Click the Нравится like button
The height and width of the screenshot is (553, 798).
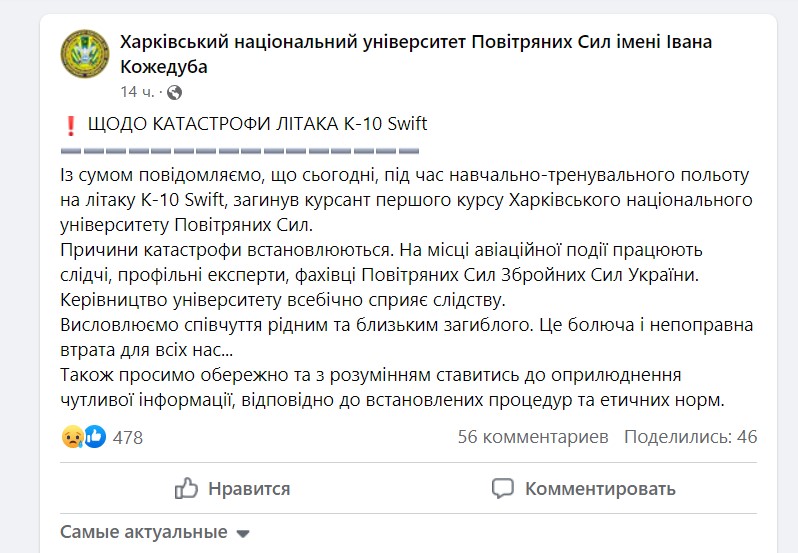(232, 488)
